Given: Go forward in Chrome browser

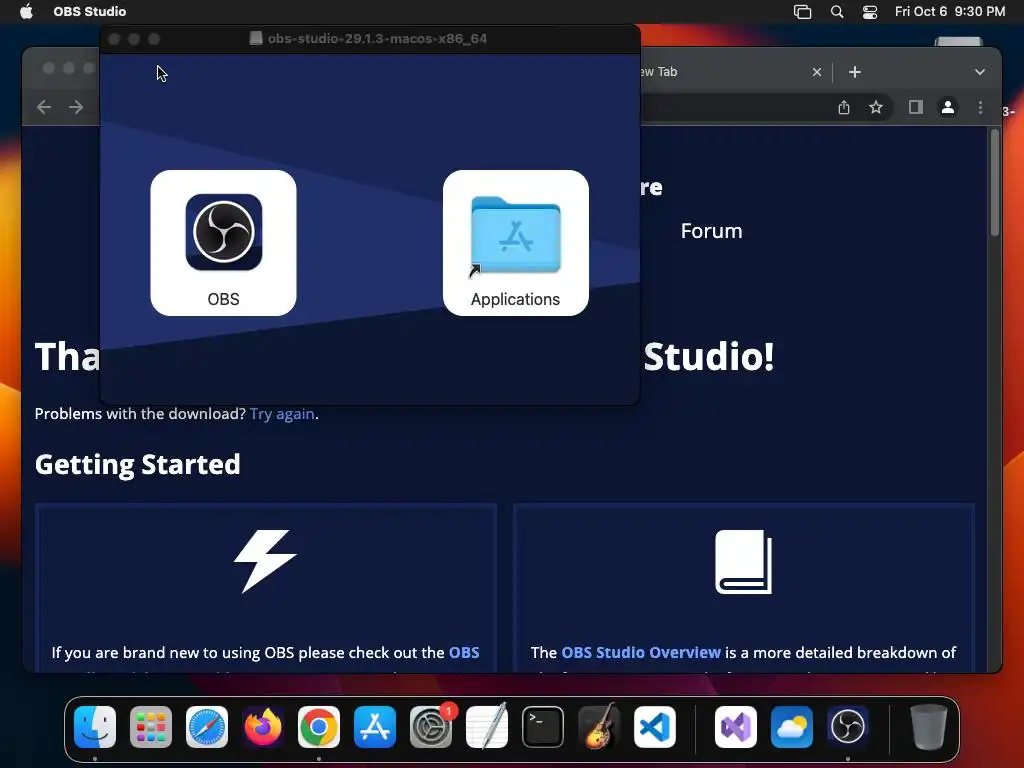Looking at the screenshot, I should 76,106.
